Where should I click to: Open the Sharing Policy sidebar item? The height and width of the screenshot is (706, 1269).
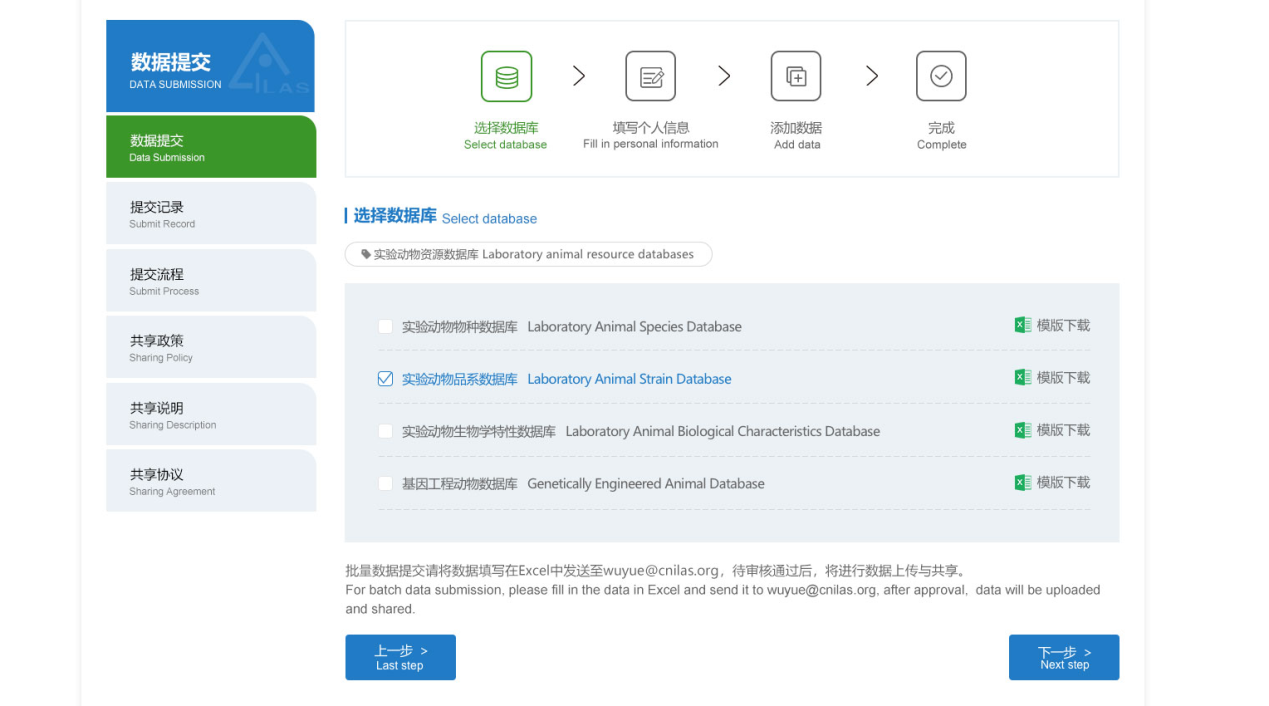(211, 347)
